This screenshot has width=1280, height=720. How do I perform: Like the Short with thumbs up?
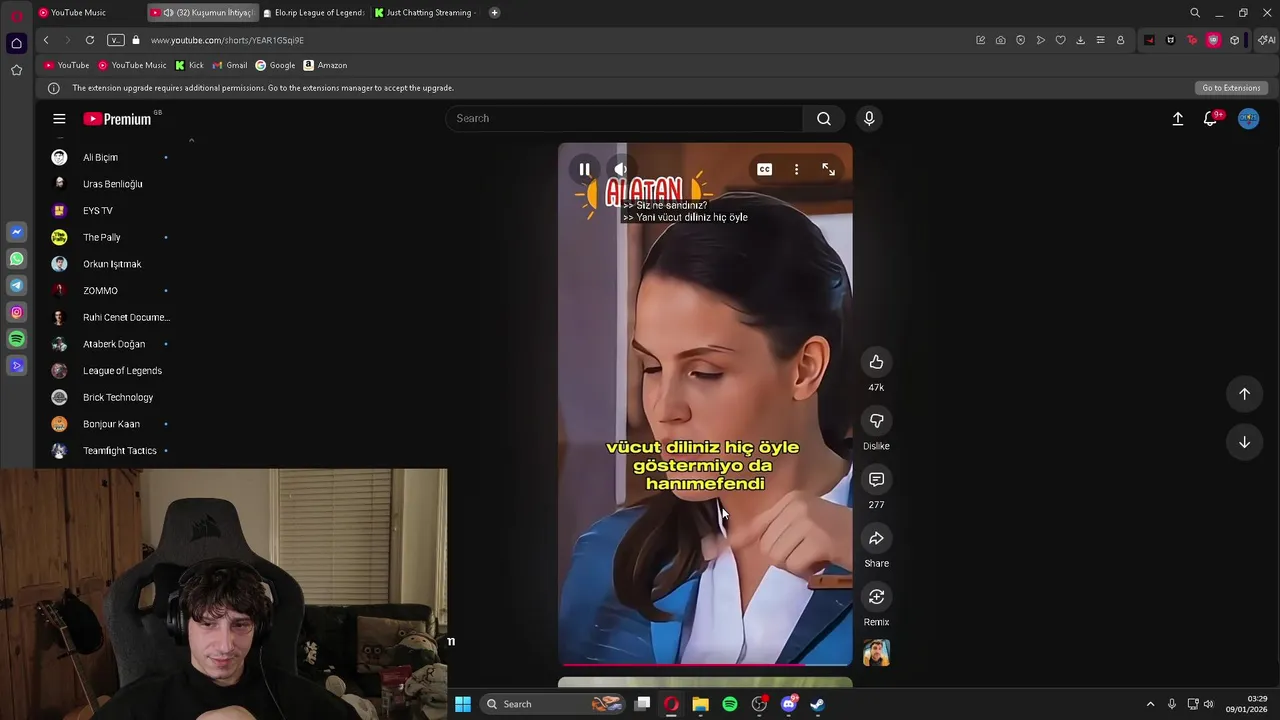(x=876, y=362)
